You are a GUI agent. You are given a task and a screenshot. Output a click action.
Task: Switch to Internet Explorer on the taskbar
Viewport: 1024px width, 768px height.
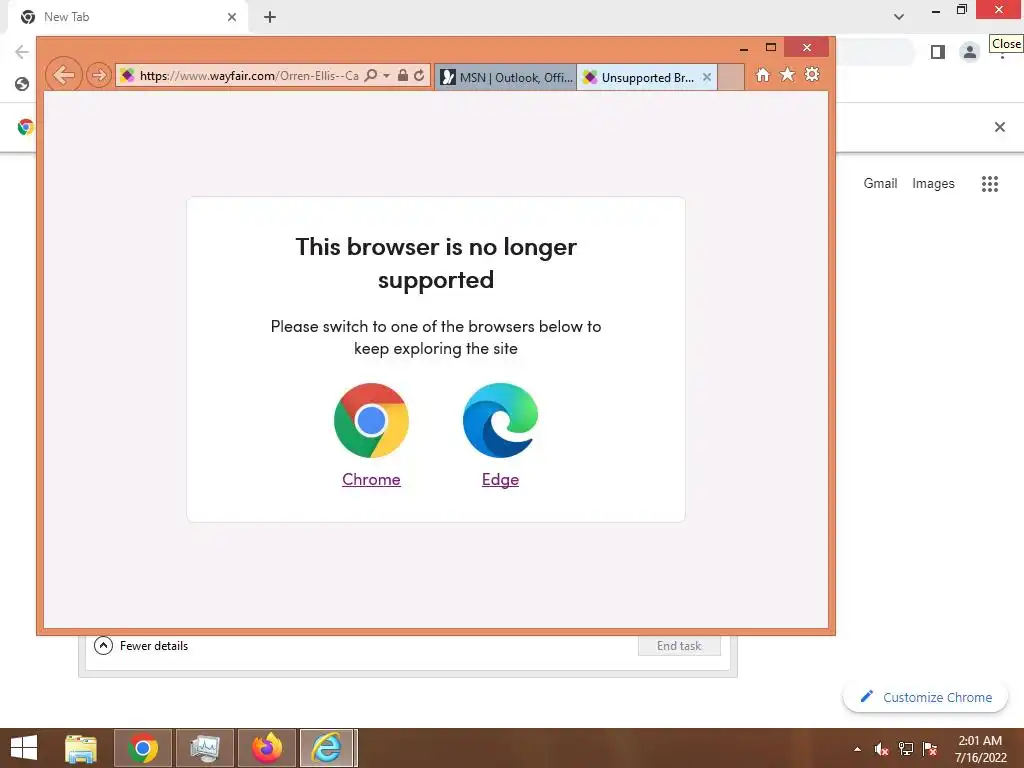coord(328,748)
